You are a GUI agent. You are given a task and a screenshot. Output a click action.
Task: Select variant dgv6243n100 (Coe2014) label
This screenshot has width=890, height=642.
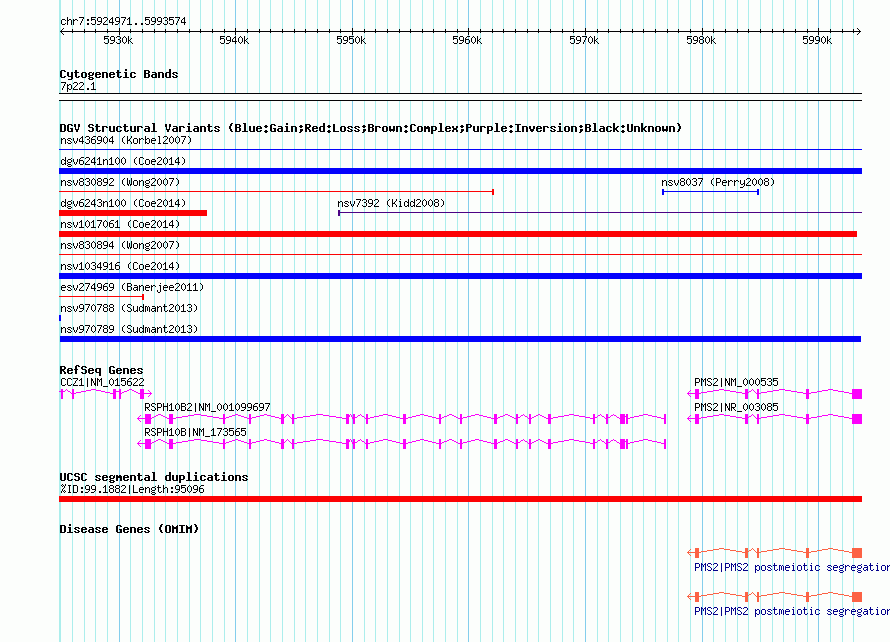click(x=123, y=203)
